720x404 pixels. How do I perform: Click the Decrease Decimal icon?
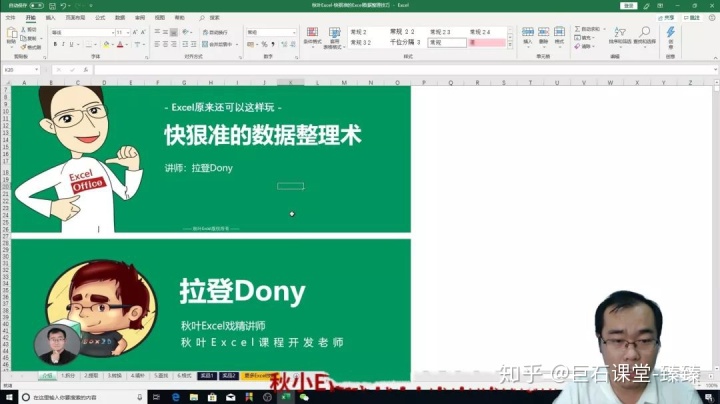pyautogui.click(x=292, y=45)
